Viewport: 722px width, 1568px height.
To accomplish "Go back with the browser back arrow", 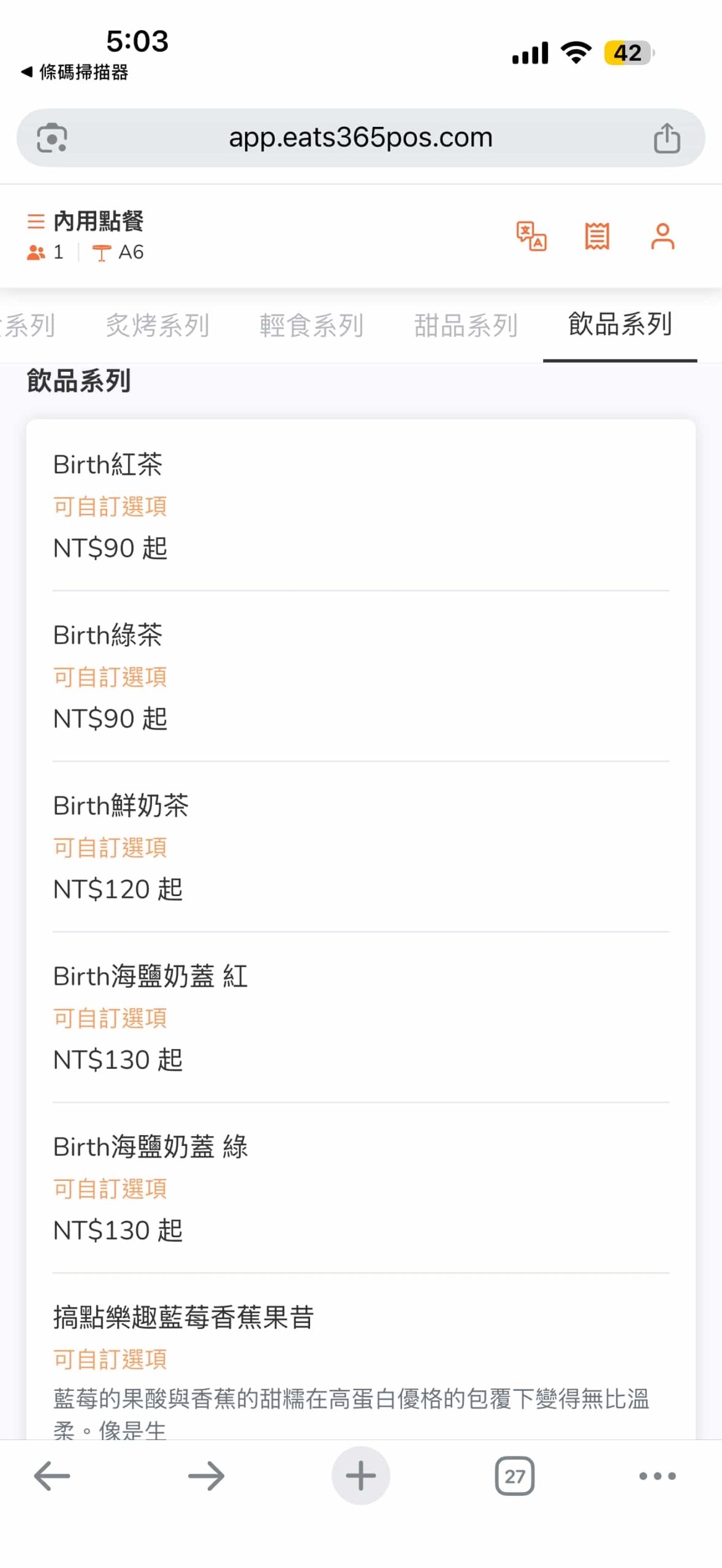I will point(52,1476).
